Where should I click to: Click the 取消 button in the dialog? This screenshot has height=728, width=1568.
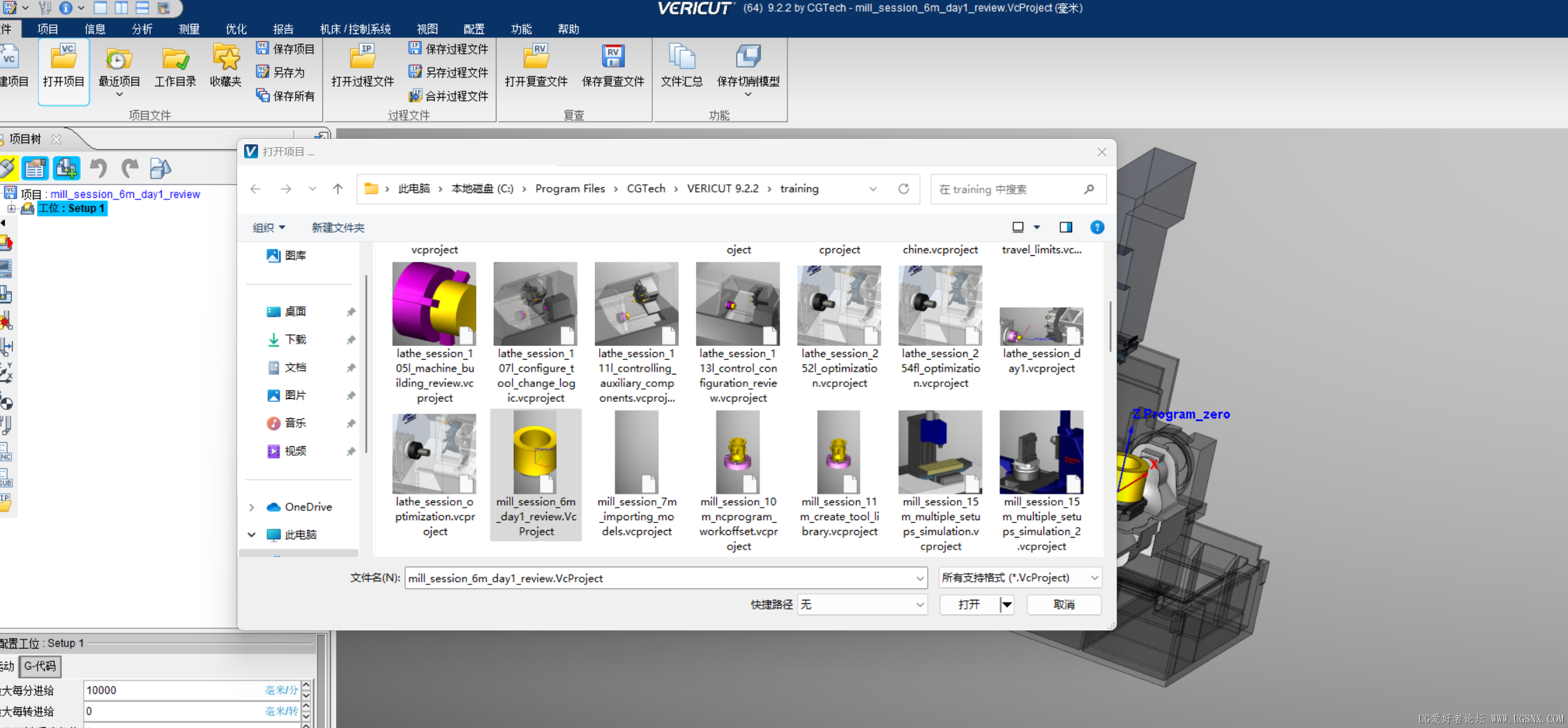click(1064, 605)
